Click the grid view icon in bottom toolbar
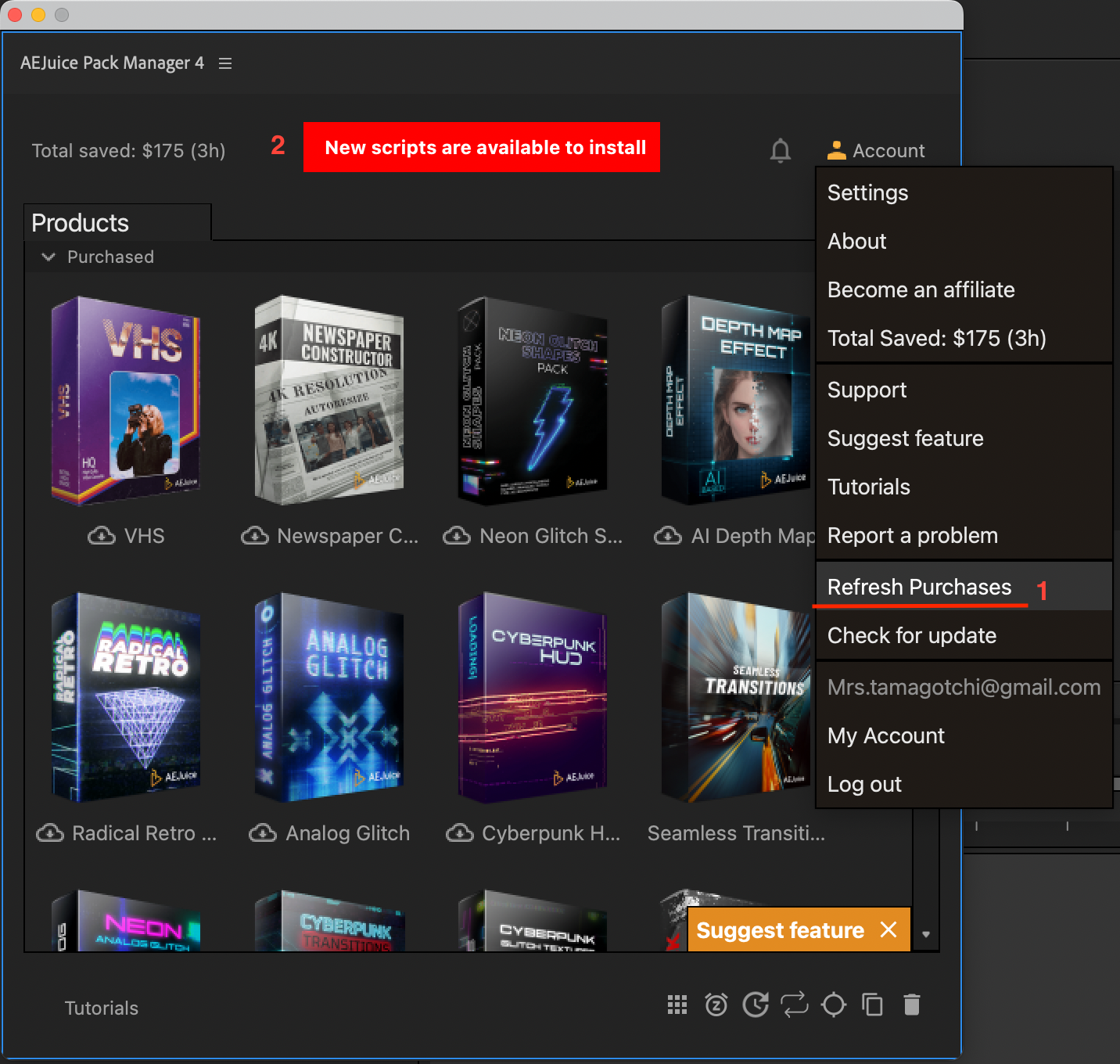The height and width of the screenshot is (1064, 1120). tap(677, 1005)
